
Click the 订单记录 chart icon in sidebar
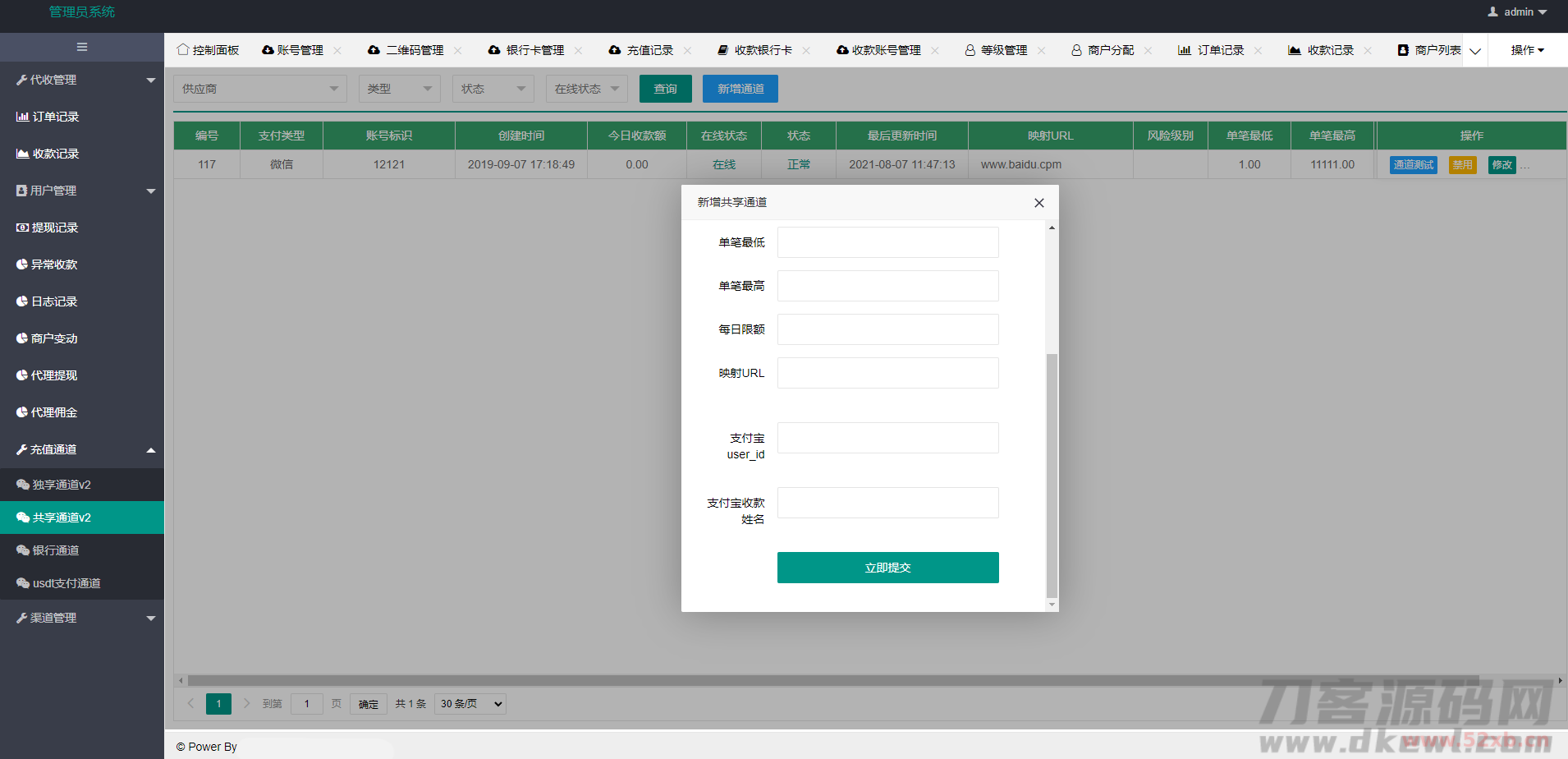[22, 117]
